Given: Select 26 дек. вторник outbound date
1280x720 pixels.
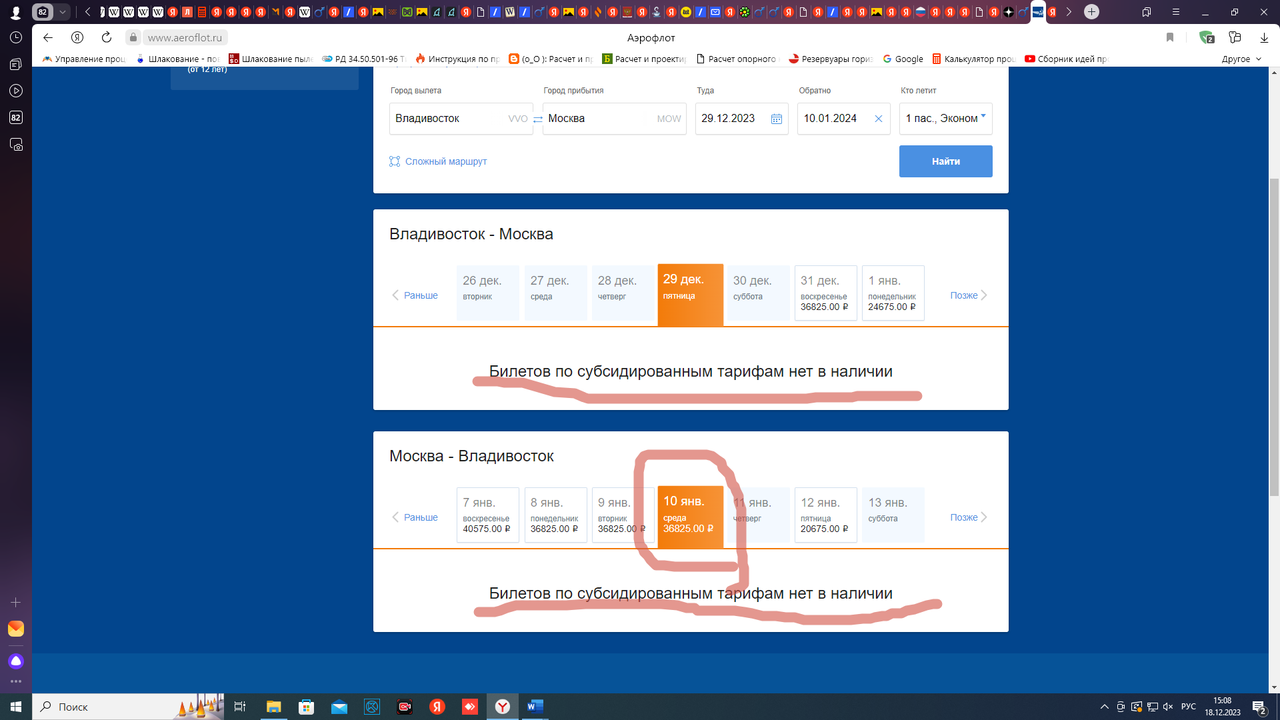Looking at the screenshot, I should (x=488, y=293).
